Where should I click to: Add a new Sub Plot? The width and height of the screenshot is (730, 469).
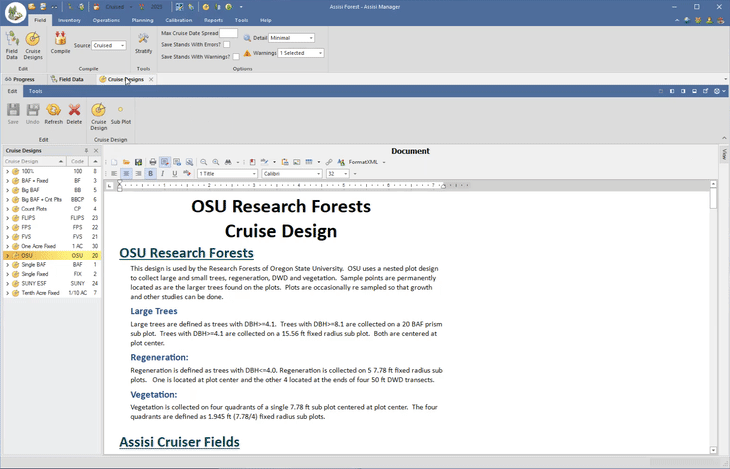[x=121, y=114]
